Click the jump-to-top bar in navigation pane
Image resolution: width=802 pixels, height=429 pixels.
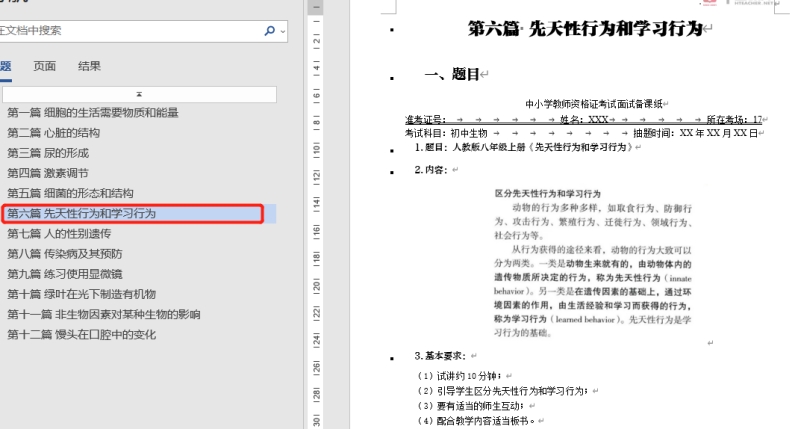[139, 94]
